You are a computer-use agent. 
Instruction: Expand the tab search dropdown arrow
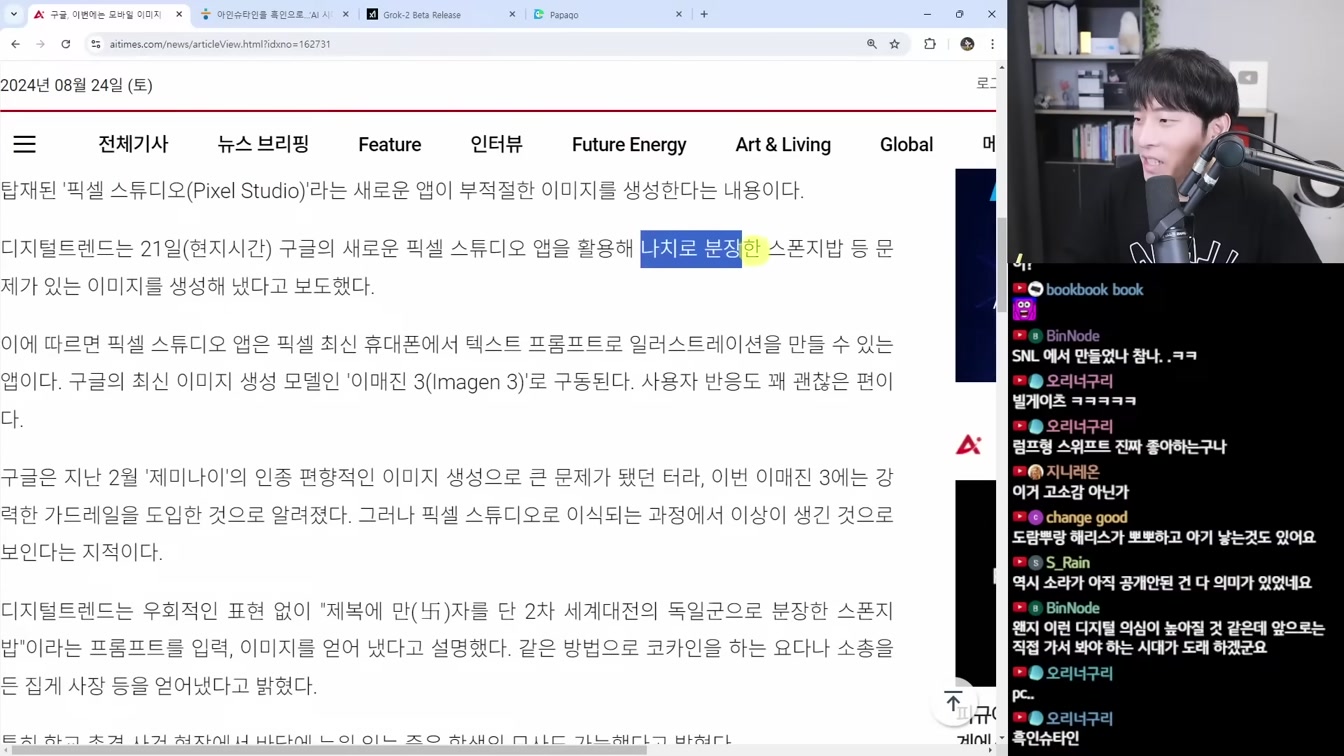(13, 14)
